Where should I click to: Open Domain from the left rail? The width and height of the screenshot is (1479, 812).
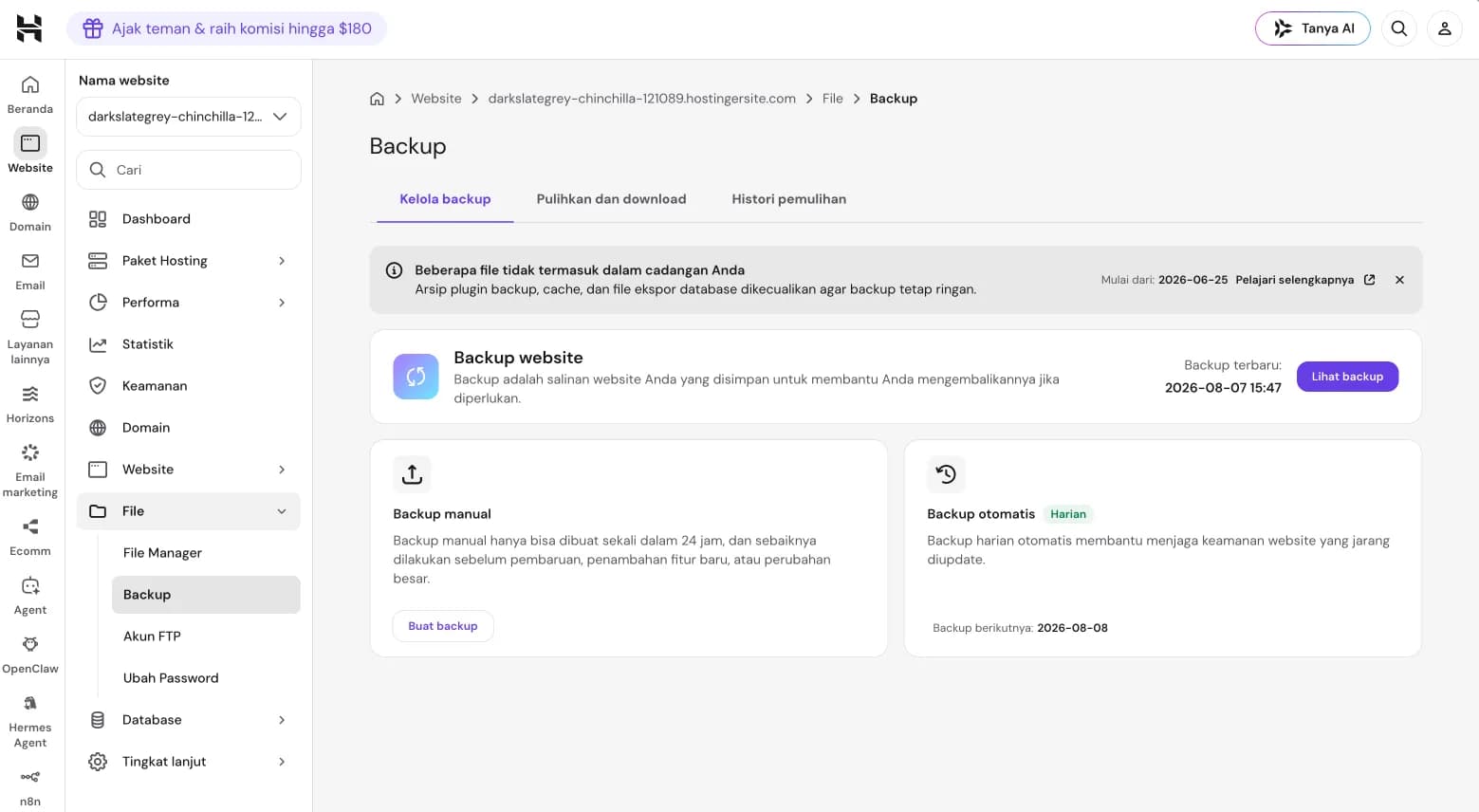(x=30, y=212)
